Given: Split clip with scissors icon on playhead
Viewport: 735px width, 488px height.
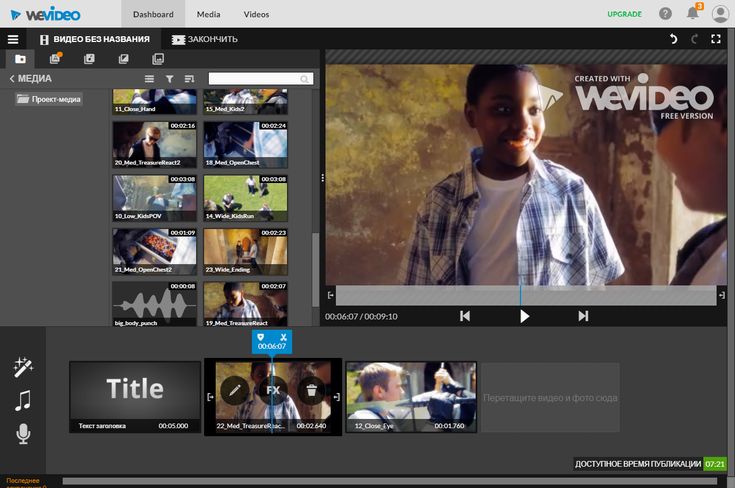Looking at the screenshot, I should 284,337.
